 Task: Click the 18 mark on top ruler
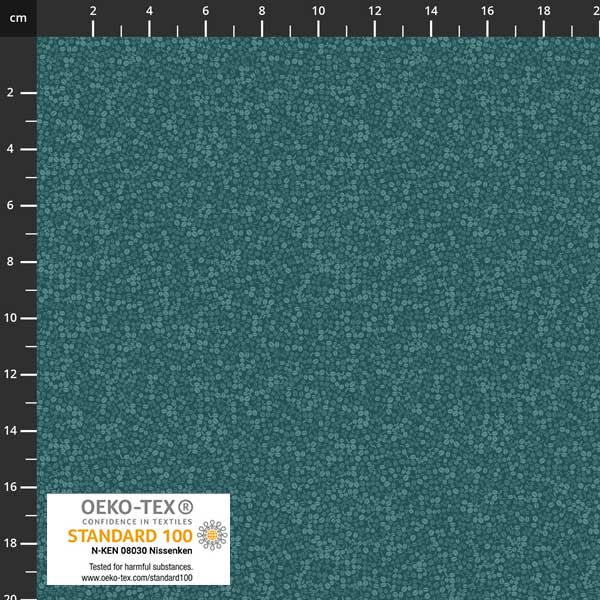pos(543,10)
